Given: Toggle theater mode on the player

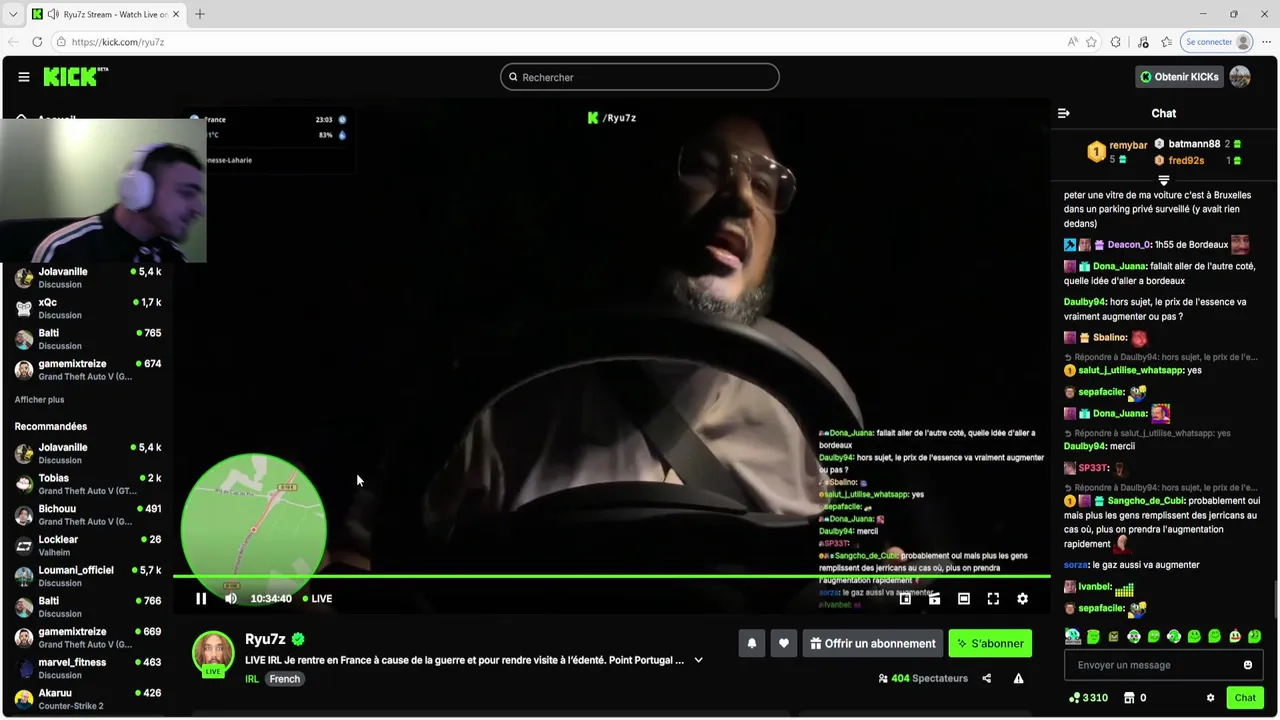Looking at the screenshot, I should 964,599.
